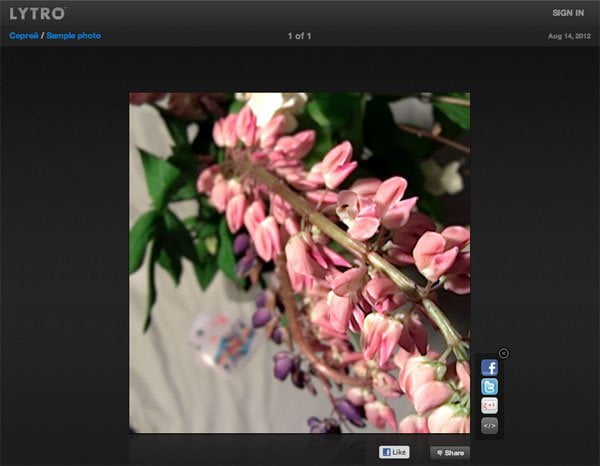
Task: Select the 'Aug 14, 2012' date text
Action: [x=569, y=36]
